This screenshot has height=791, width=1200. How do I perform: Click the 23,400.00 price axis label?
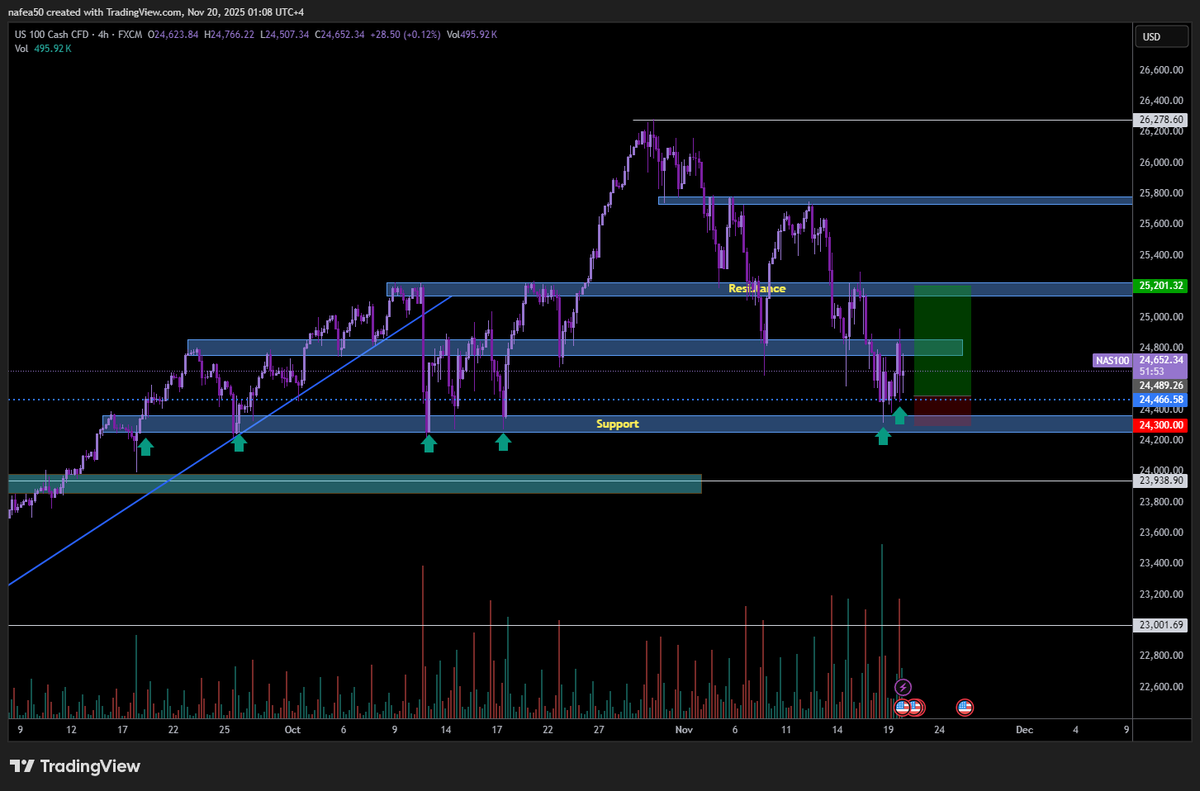tap(1161, 564)
